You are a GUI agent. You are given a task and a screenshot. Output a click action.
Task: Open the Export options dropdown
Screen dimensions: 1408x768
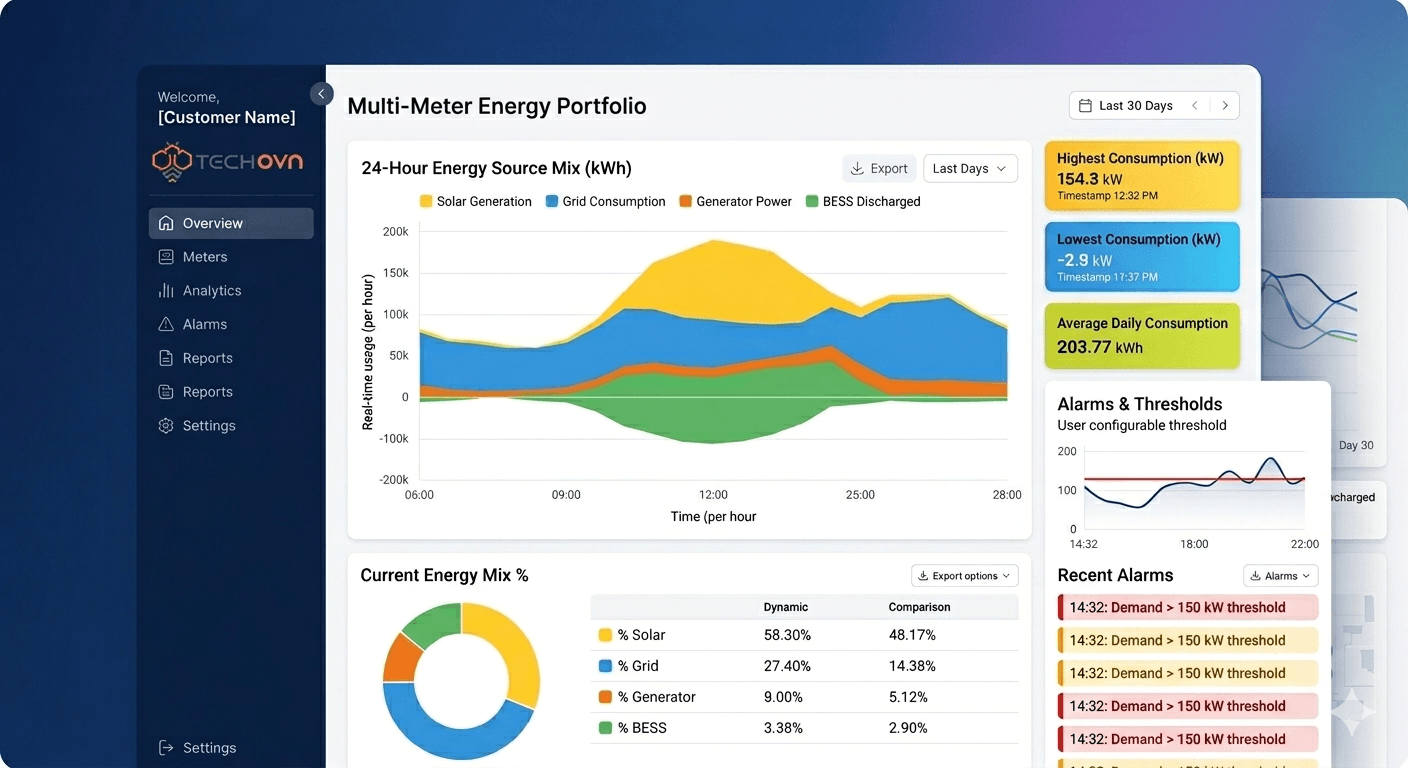pos(963,575)
